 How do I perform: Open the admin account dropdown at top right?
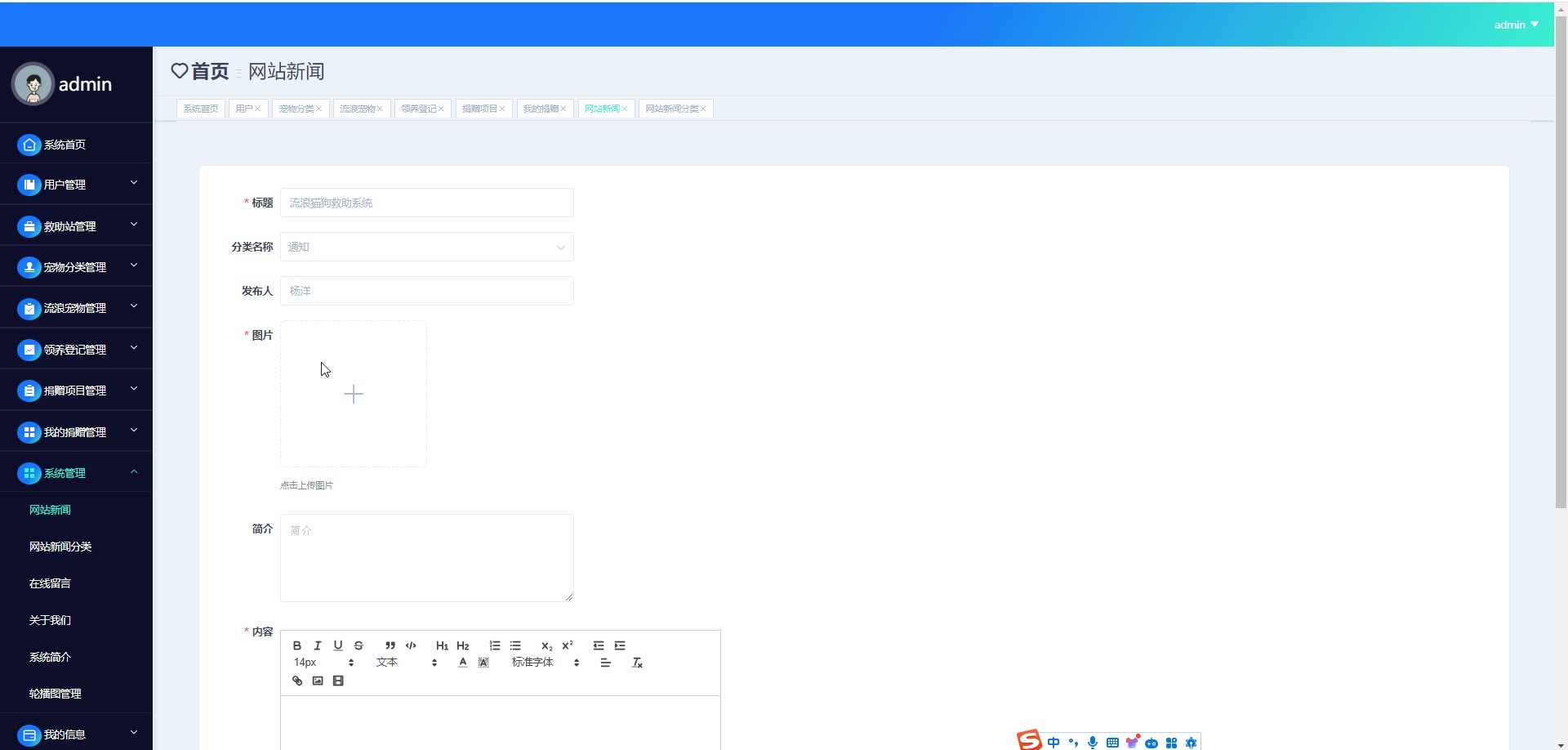tap(1516, 25)
